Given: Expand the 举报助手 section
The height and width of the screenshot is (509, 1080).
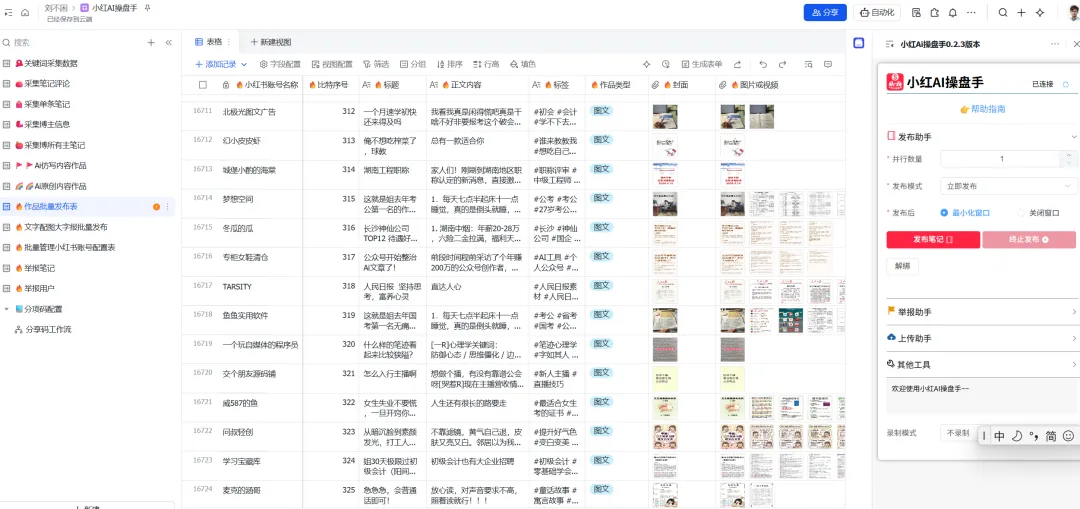Looking at the screenshot, I should pyautogui.click(x=982, y=312).
